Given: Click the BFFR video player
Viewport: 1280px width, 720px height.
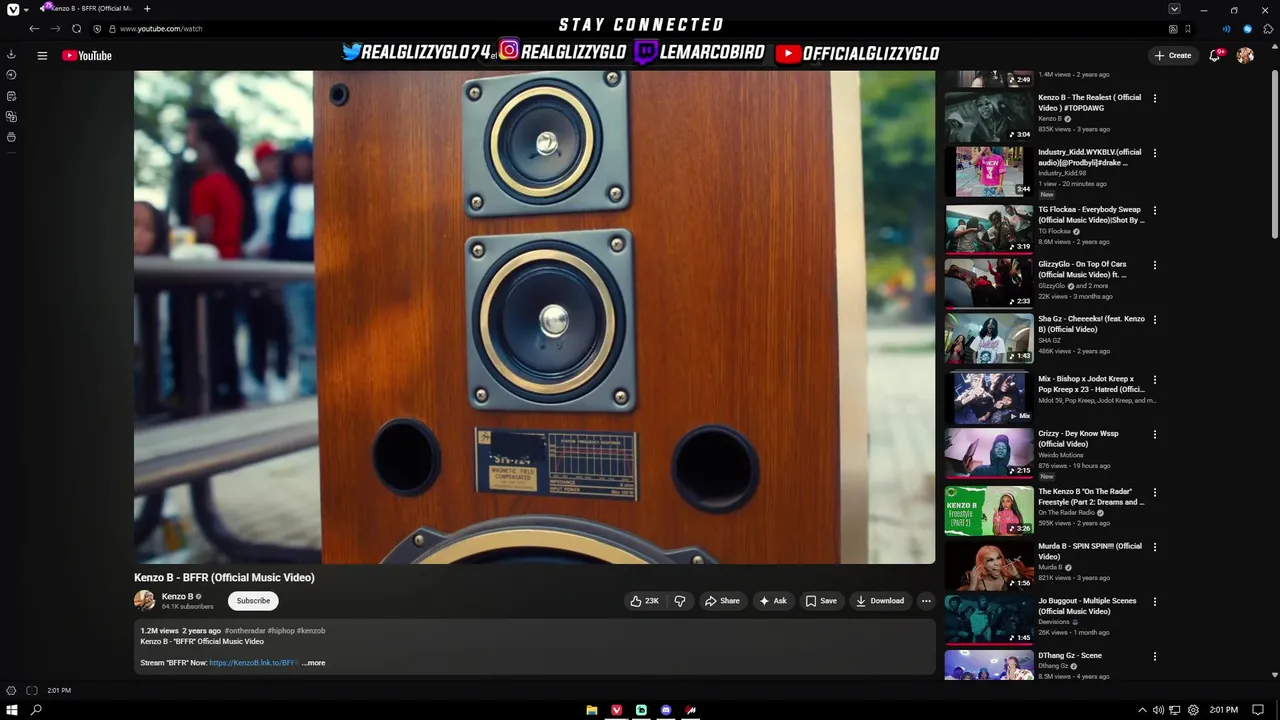Looking at the screenshot, I should tap(535, 317).
